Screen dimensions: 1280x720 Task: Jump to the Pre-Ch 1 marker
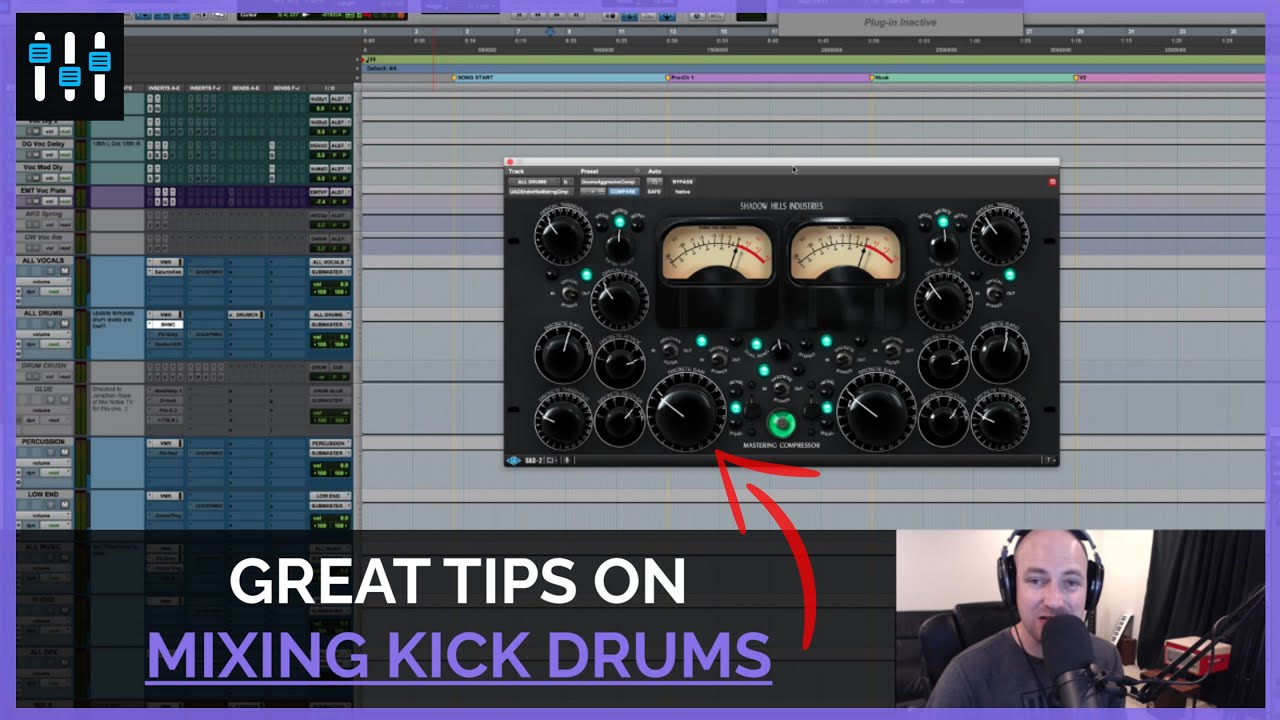point(680,77)
